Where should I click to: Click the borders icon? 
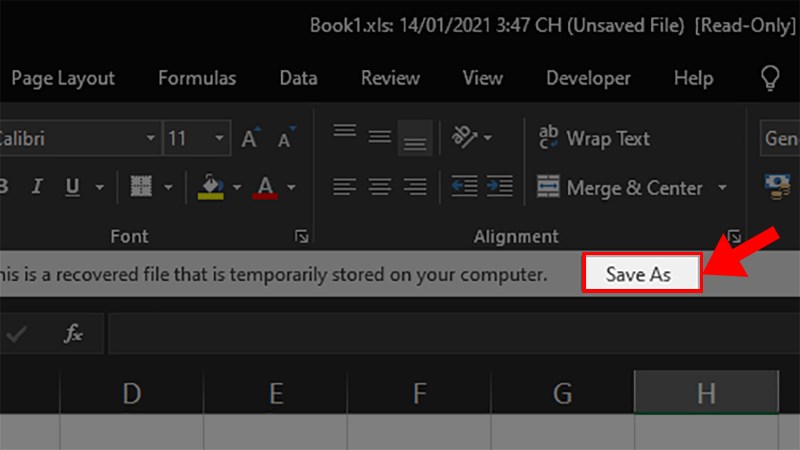(141, 187)
